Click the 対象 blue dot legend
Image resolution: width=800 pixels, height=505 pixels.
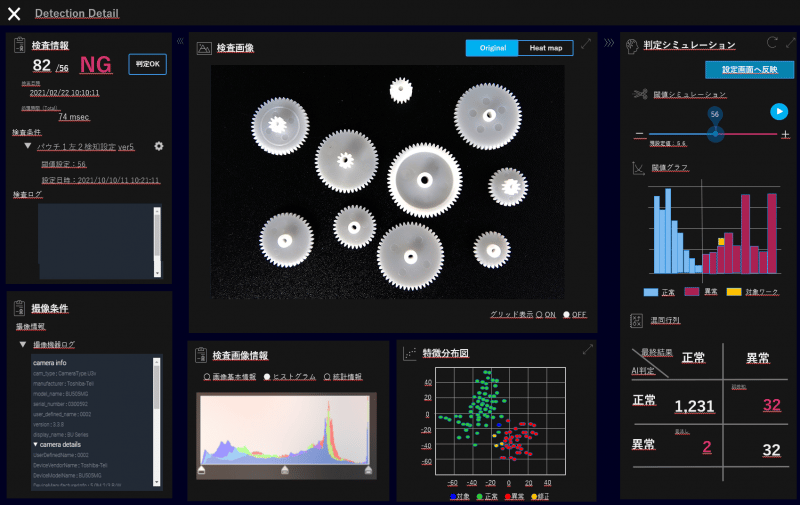click(x=453, y=496)
